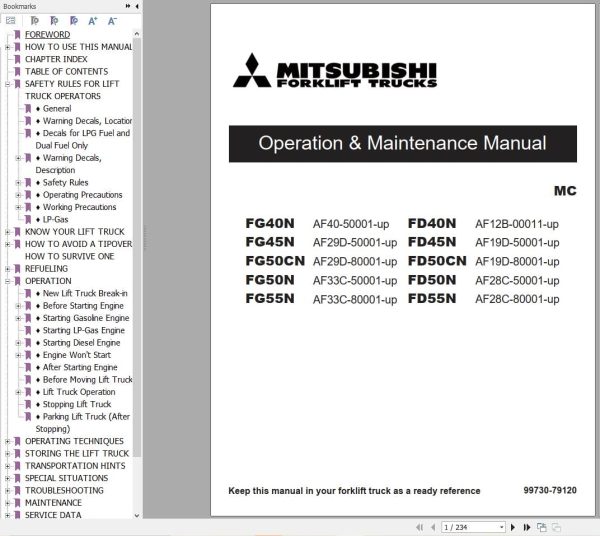600x536 pixels.
Task: Open the FOREWORD bookmark
Action: 47,34
